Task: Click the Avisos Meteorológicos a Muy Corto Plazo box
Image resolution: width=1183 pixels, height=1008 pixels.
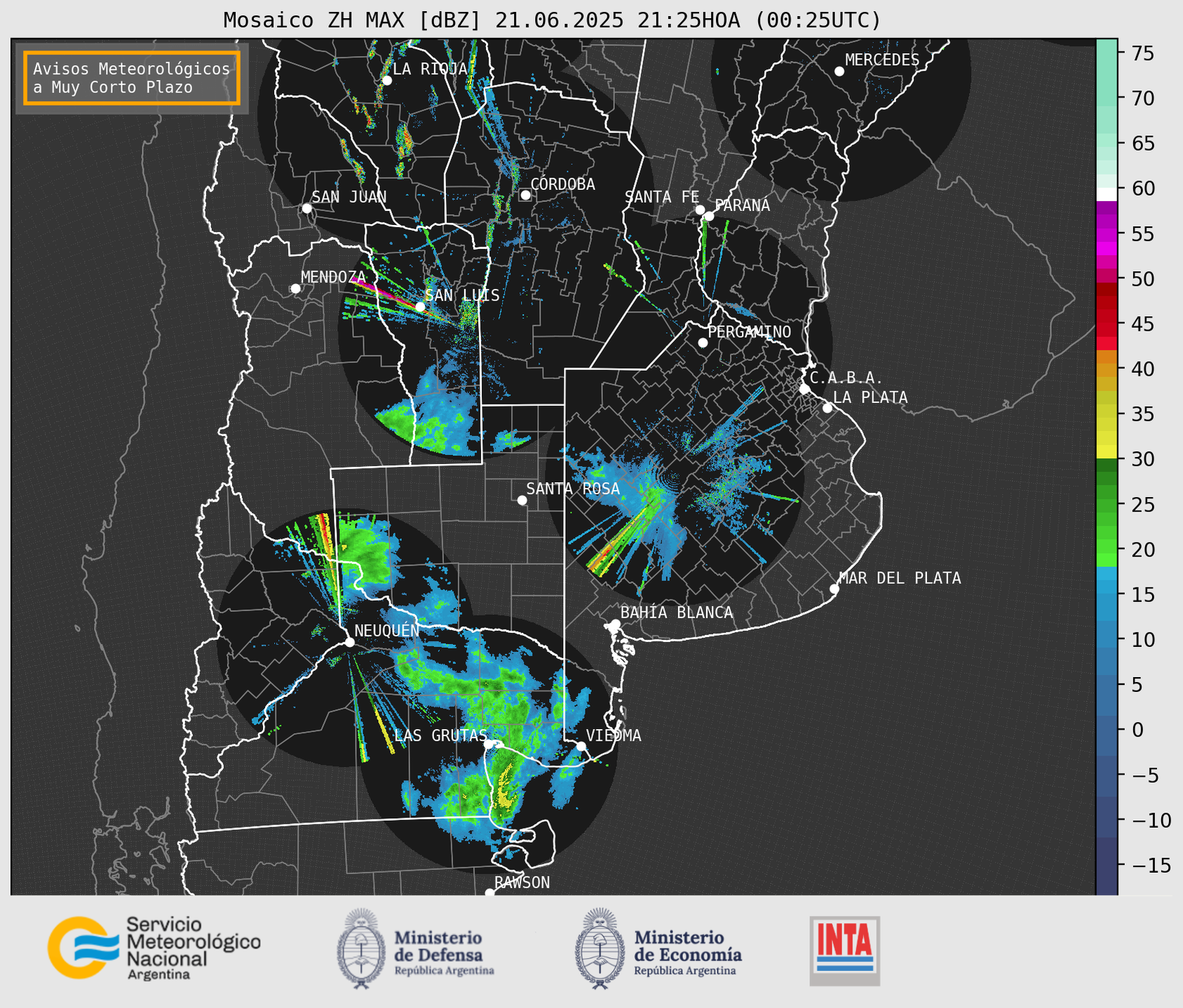Action: pos(132,78)
